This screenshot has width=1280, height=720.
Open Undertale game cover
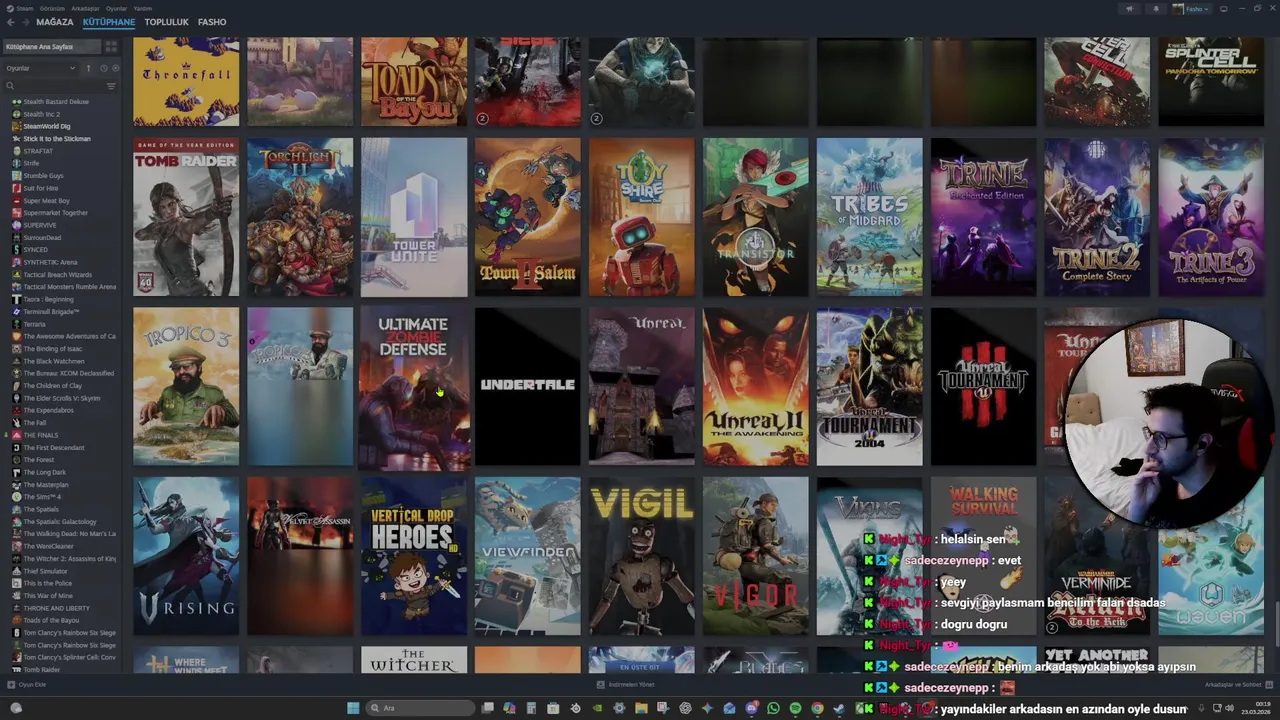point(528,386)
